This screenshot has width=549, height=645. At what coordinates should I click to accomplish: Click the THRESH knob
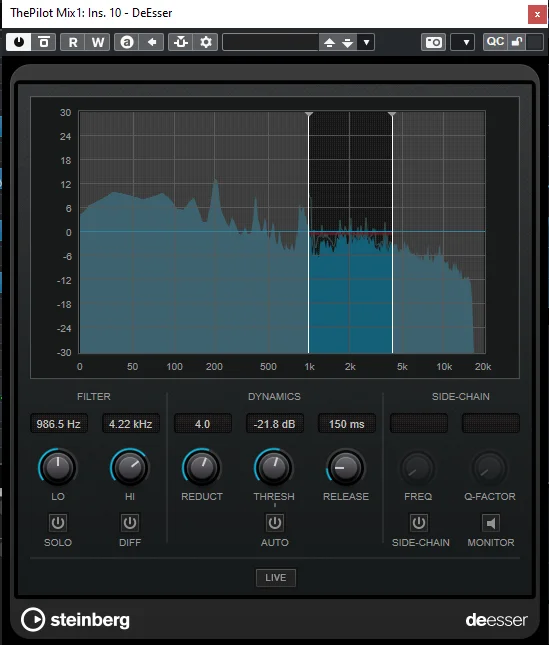274,468
